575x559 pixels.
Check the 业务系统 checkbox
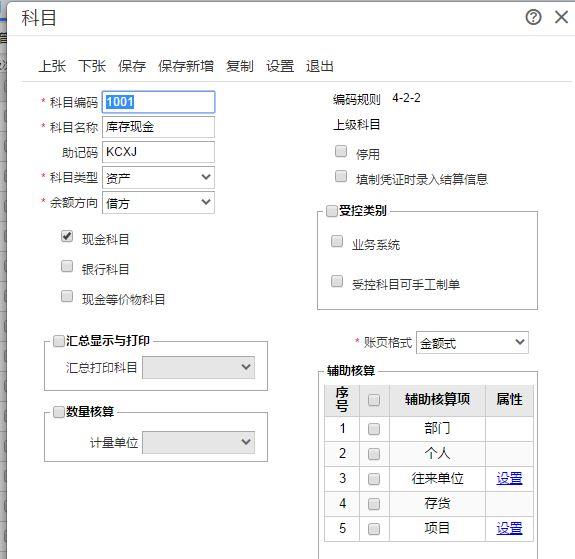click(x=337, y=241)
